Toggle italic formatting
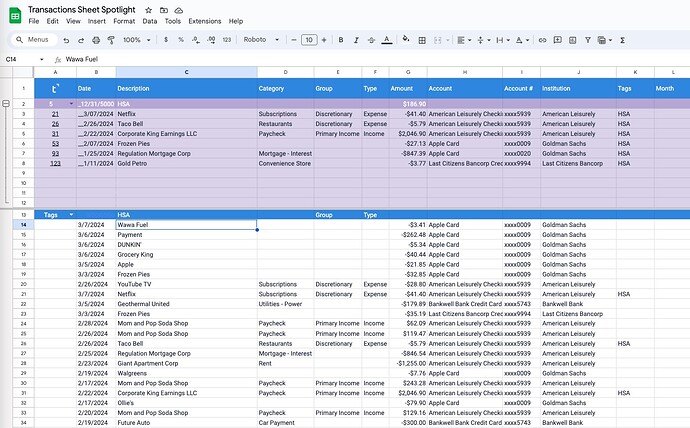690x428 pixels. tap(356, 40)
